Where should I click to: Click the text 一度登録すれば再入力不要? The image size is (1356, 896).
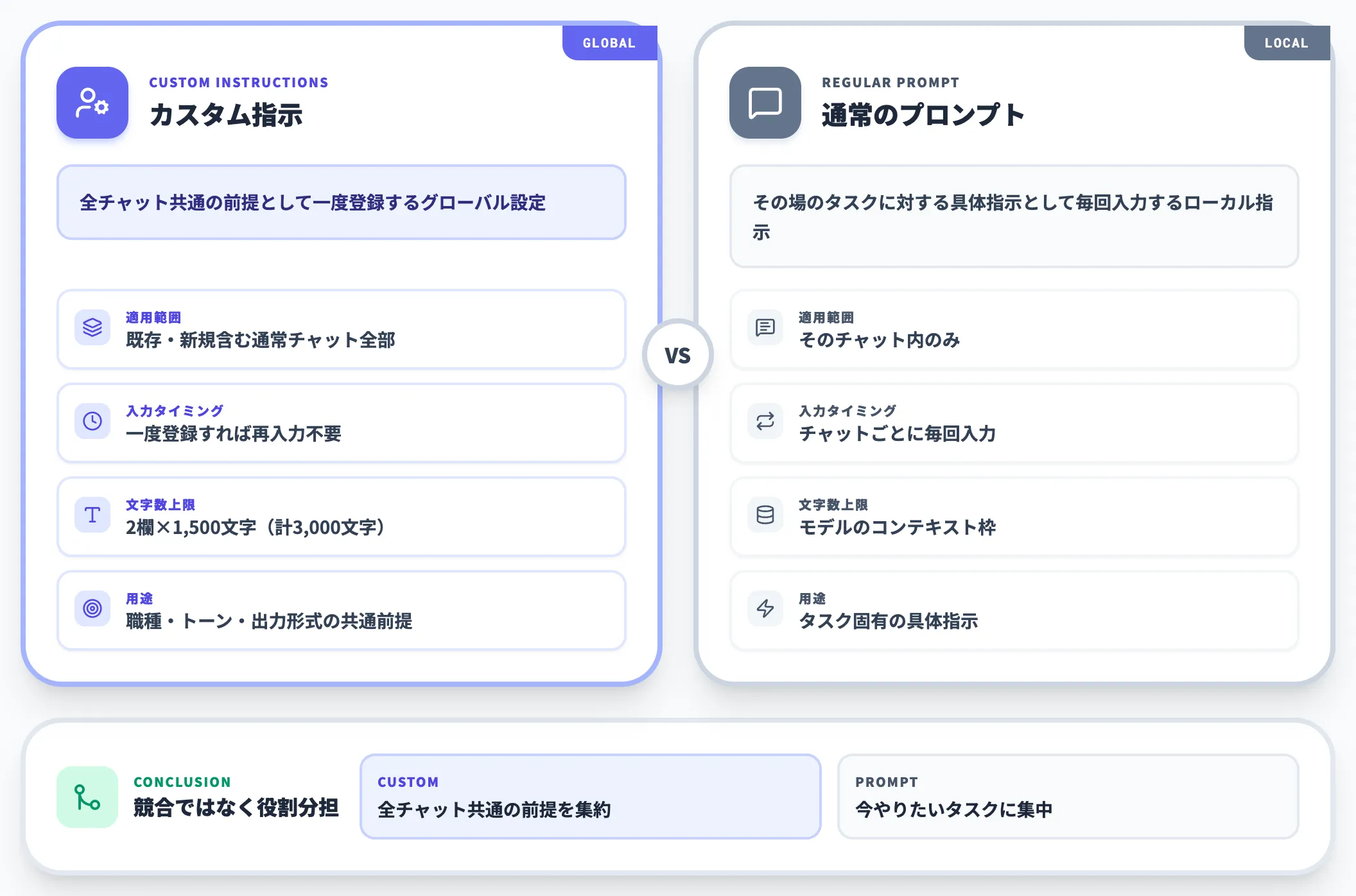coord(234,434)
